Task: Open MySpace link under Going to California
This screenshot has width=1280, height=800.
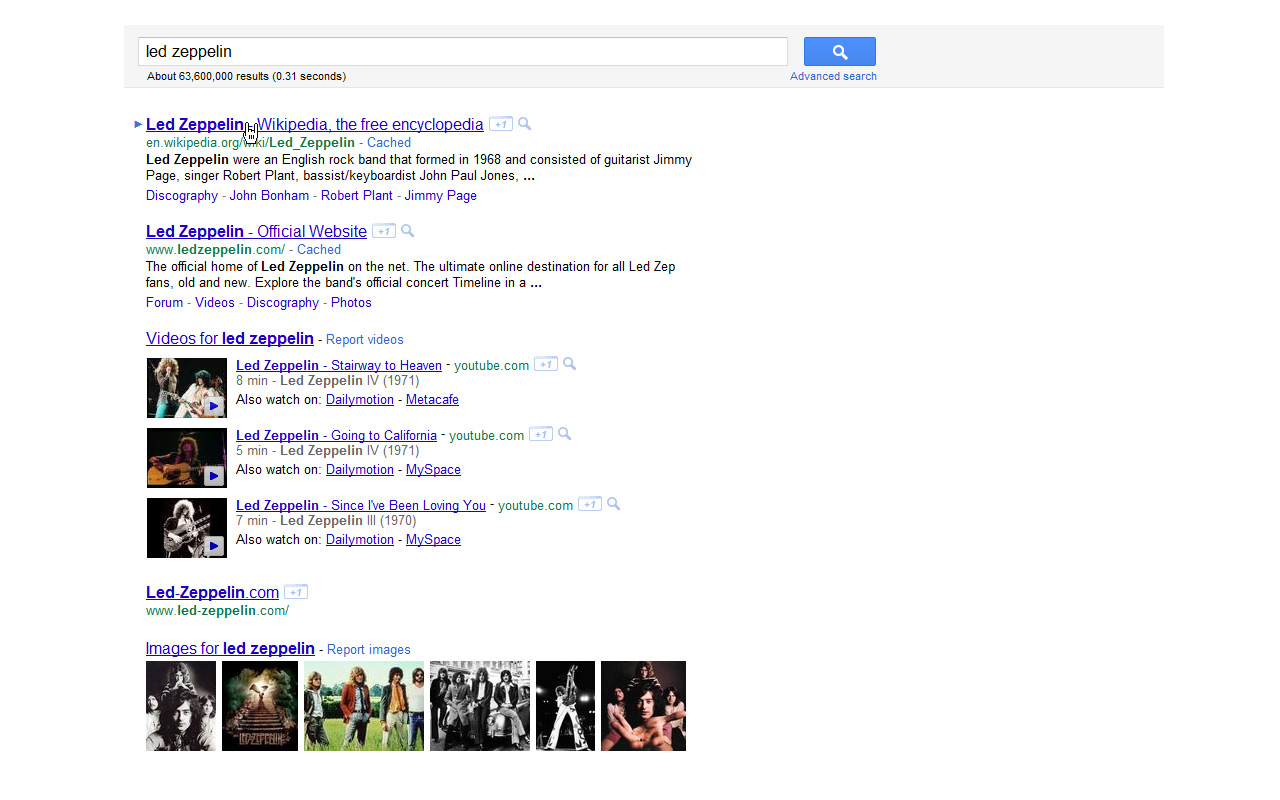Action: pos(433,470)
